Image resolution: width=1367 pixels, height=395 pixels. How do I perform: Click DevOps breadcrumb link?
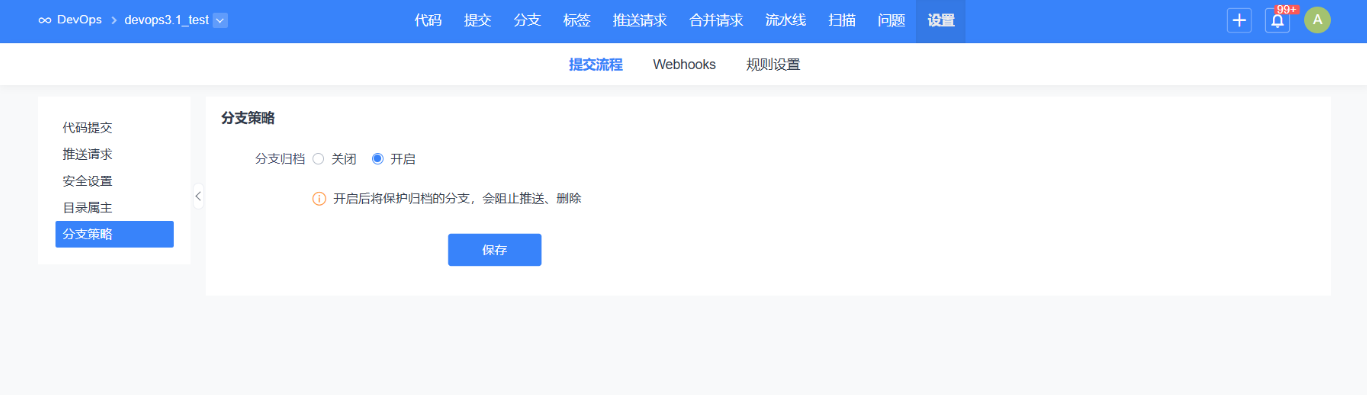coord(80,20)
